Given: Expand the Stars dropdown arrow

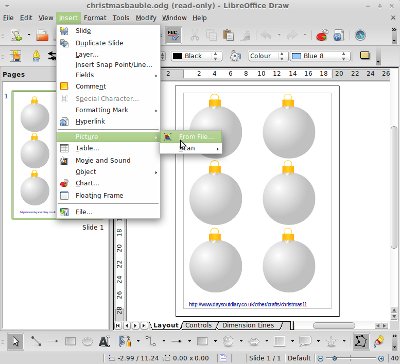Looking at the screenshot, I should point(344,341).
